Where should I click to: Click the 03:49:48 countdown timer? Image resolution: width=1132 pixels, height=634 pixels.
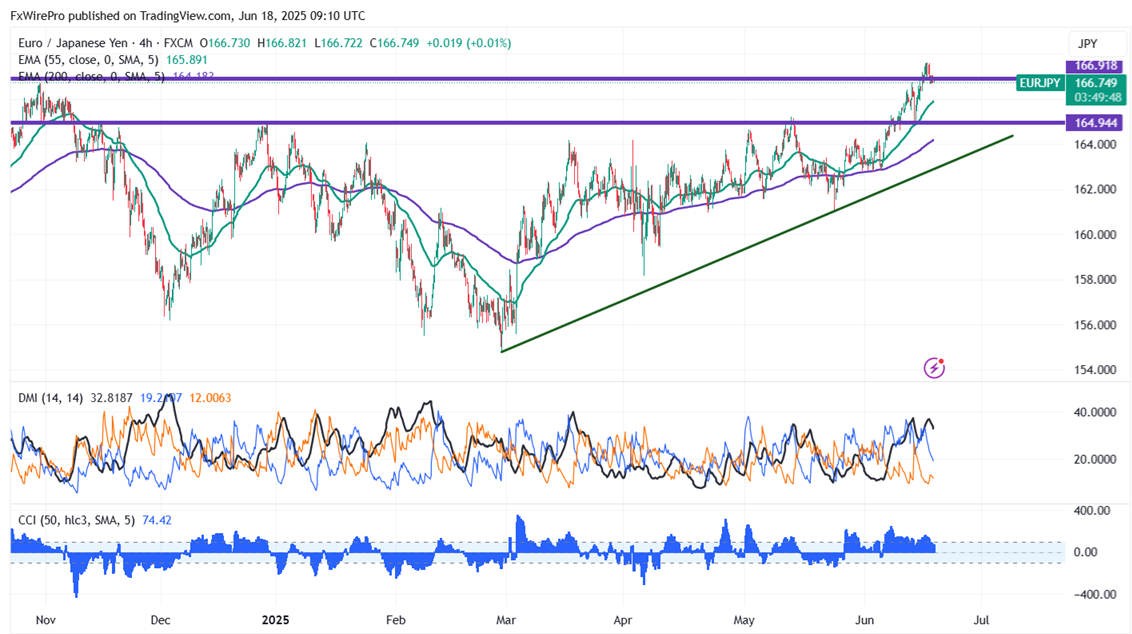pyautogui.click(x=1095, y=97)
